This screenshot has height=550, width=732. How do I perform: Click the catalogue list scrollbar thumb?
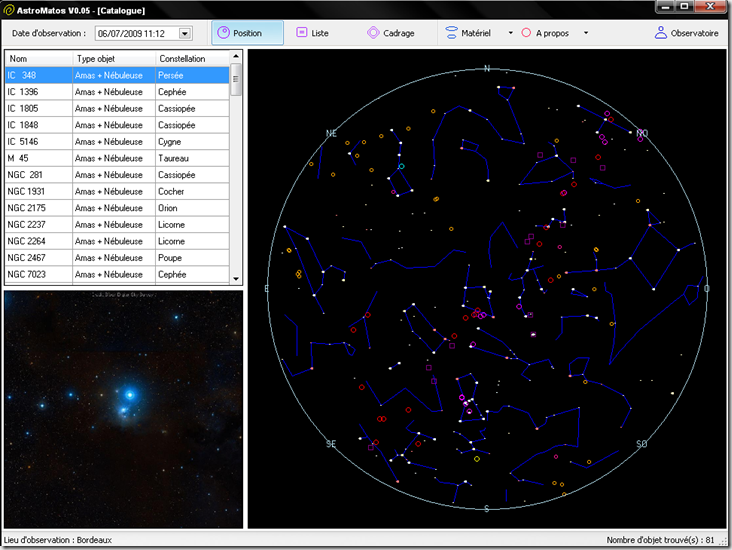[x=236, y=79]
